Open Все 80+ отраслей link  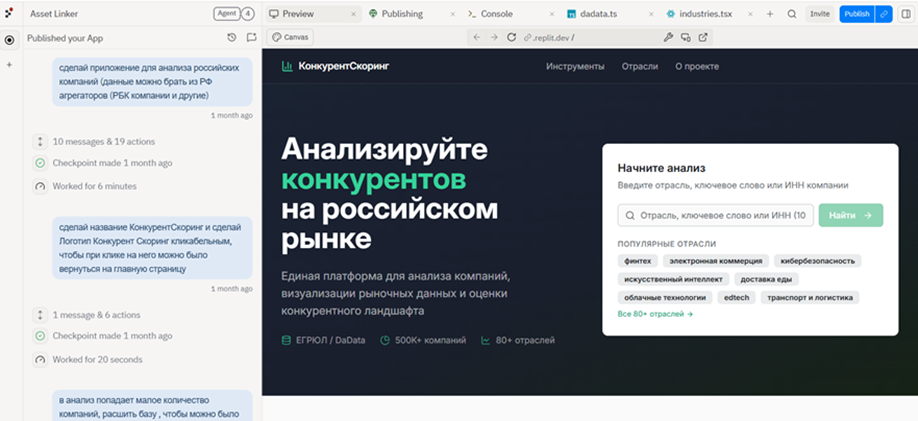655,314
